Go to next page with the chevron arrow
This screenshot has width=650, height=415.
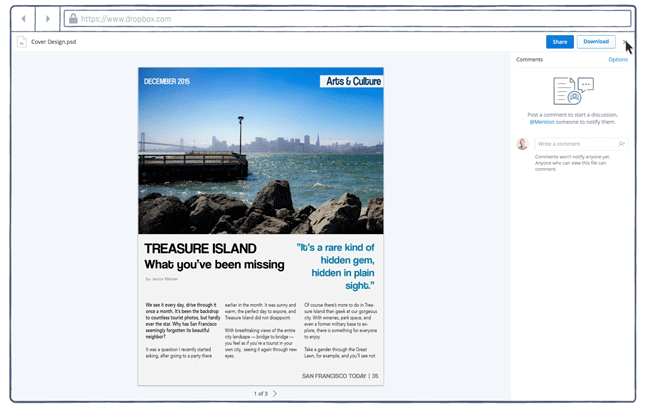[276, 394]
